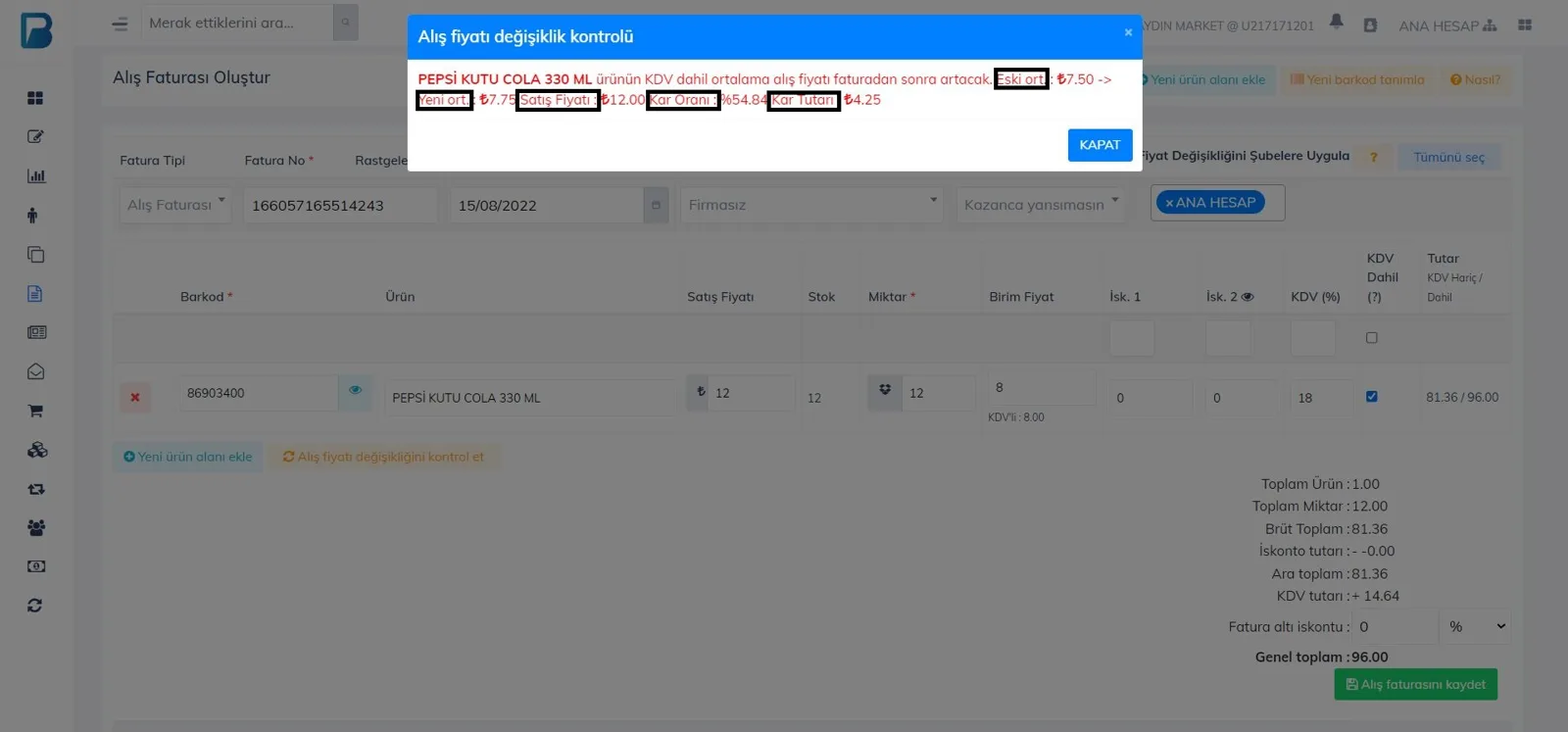This screenshot has width=1568, height=732.
Task: Open the Alış Faturası type dropdown
Action: tap(175, 205)
